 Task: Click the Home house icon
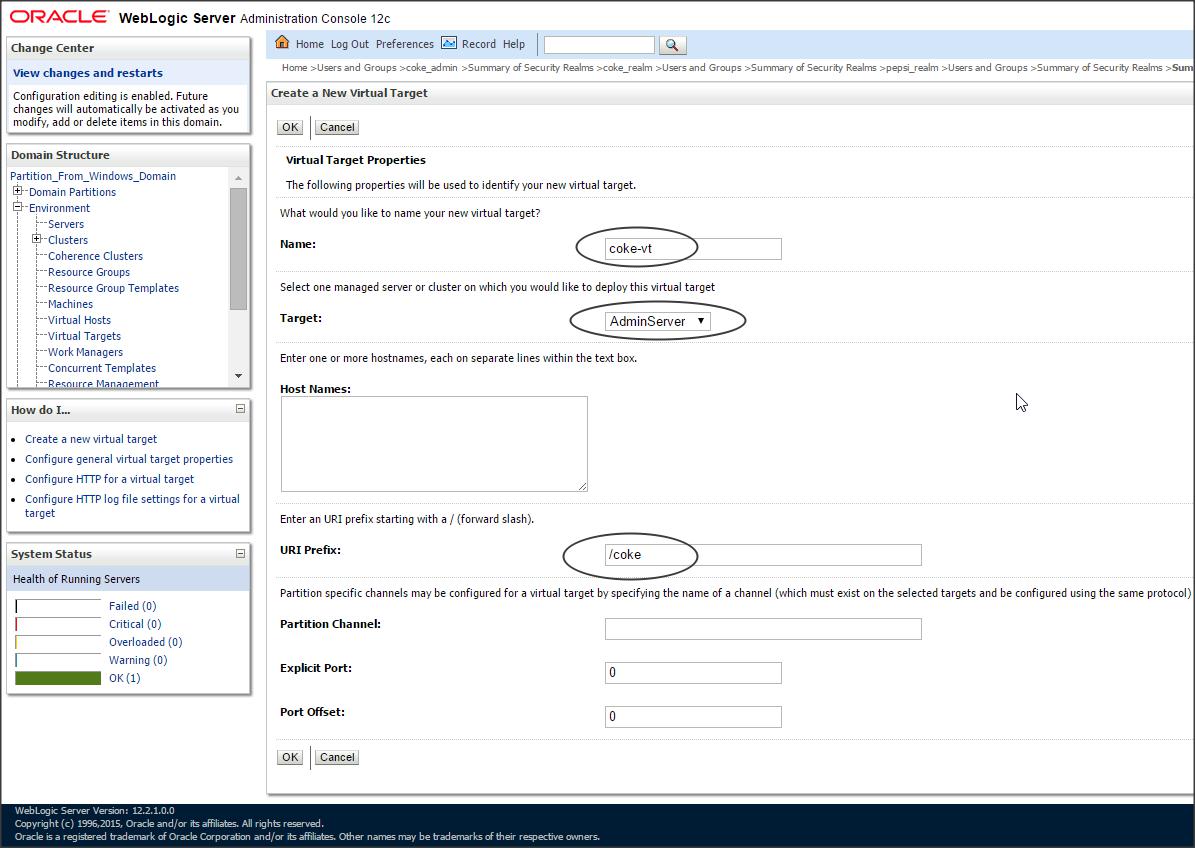282,43
